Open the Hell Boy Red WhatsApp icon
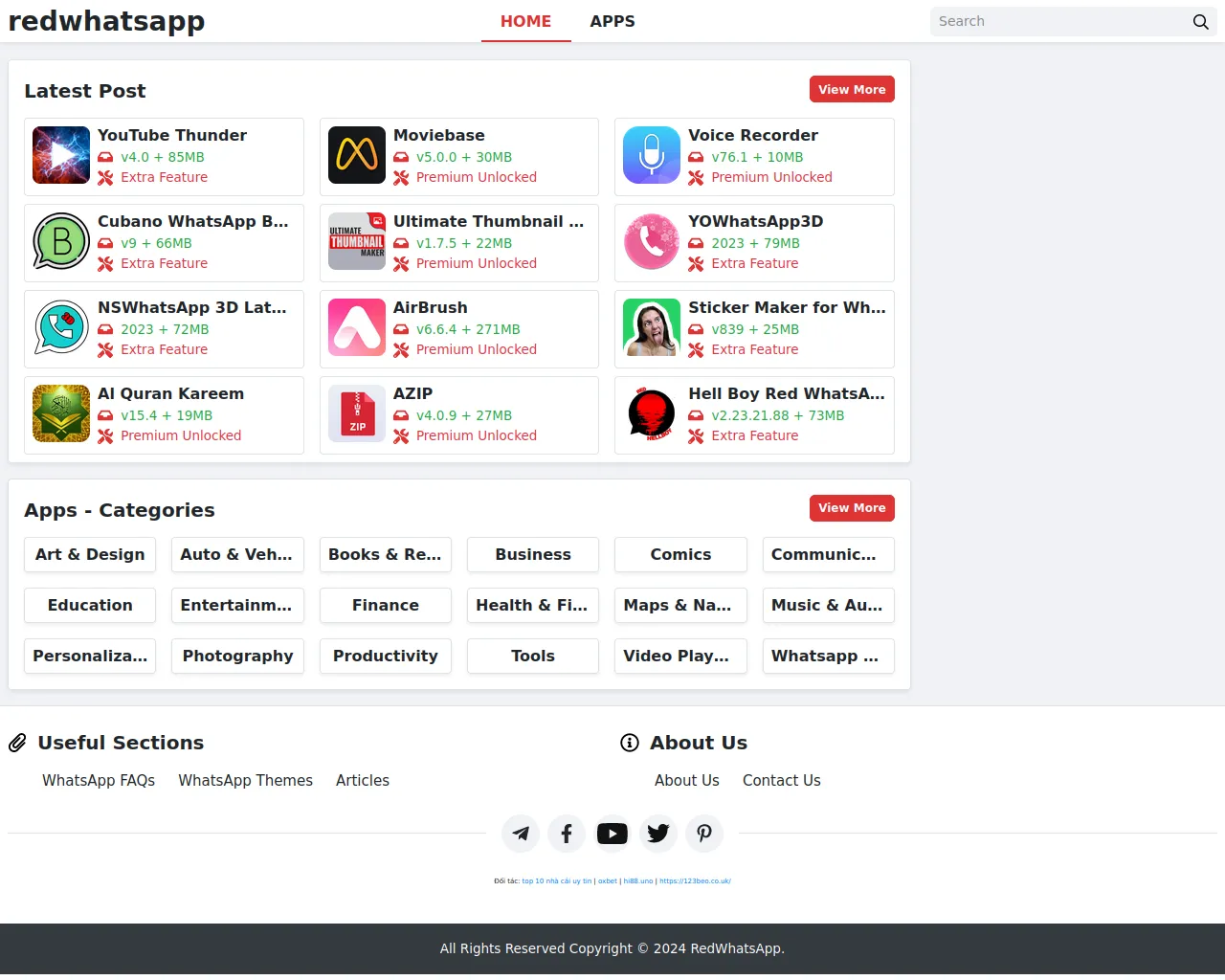Viewport: 1225px width, 980px height. point(652,413)
